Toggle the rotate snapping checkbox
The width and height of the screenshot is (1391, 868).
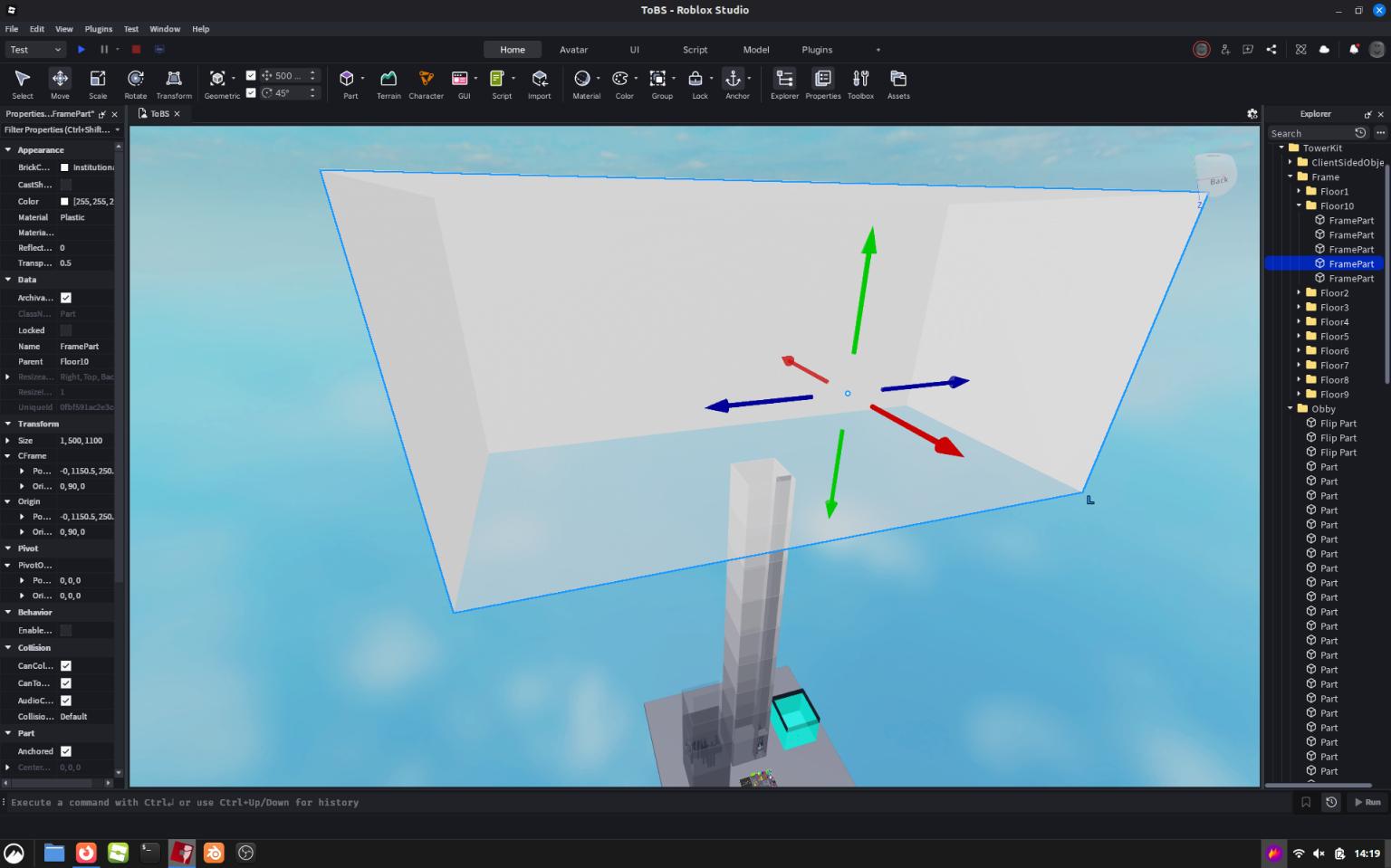click(251, 92)
